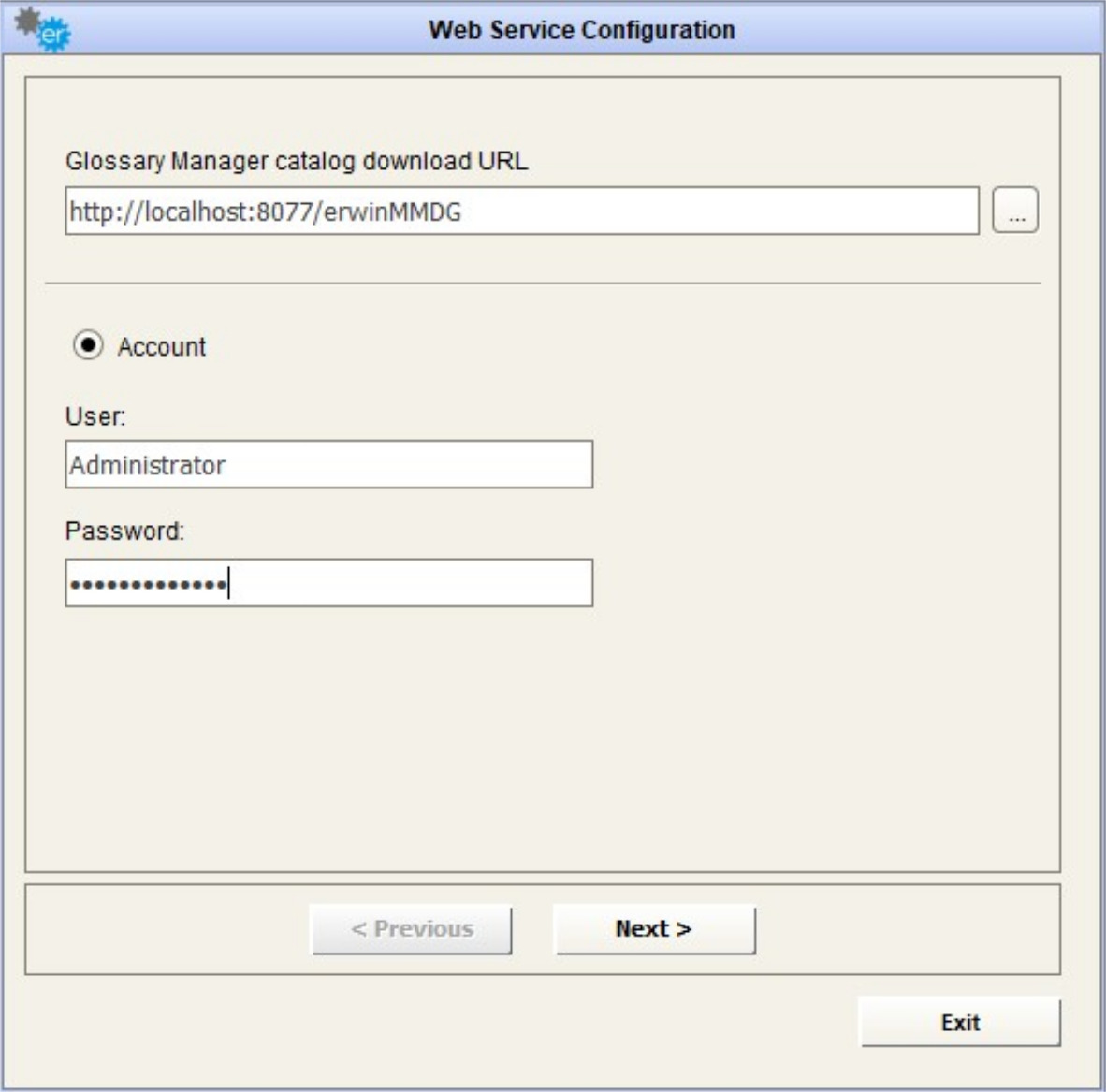Click the erwinMMDG text in the URL
The width and height of the screenshot is (1106, 1092).
pyautogui.click(x=392, y=212)
